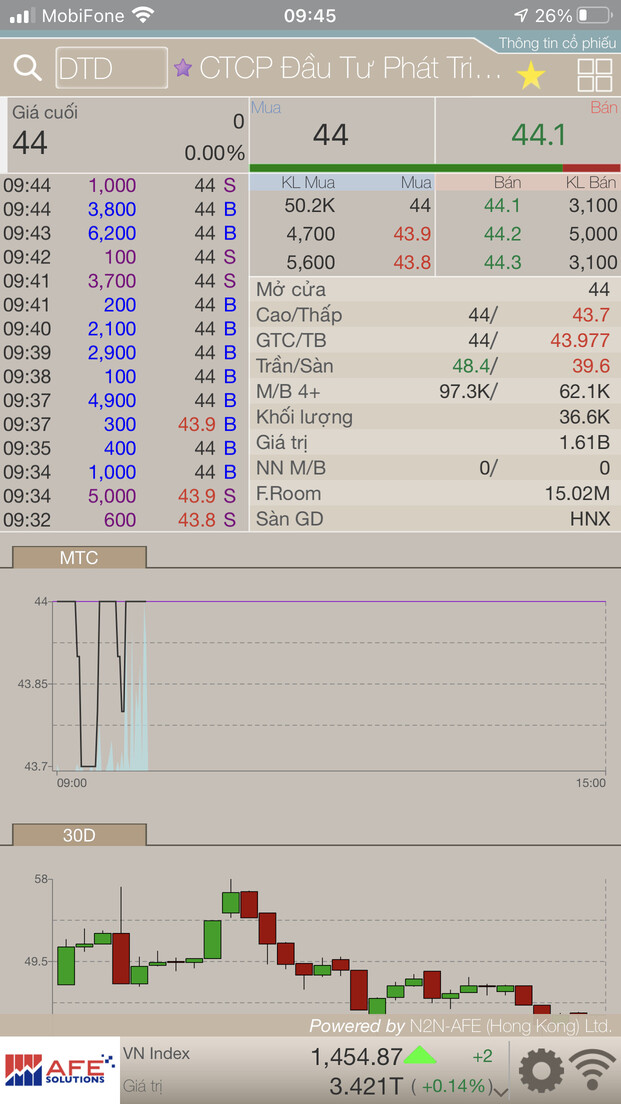Select the 30D chart tab
The width and height of the screenshot is (621, 1104).
pos(79,834)
